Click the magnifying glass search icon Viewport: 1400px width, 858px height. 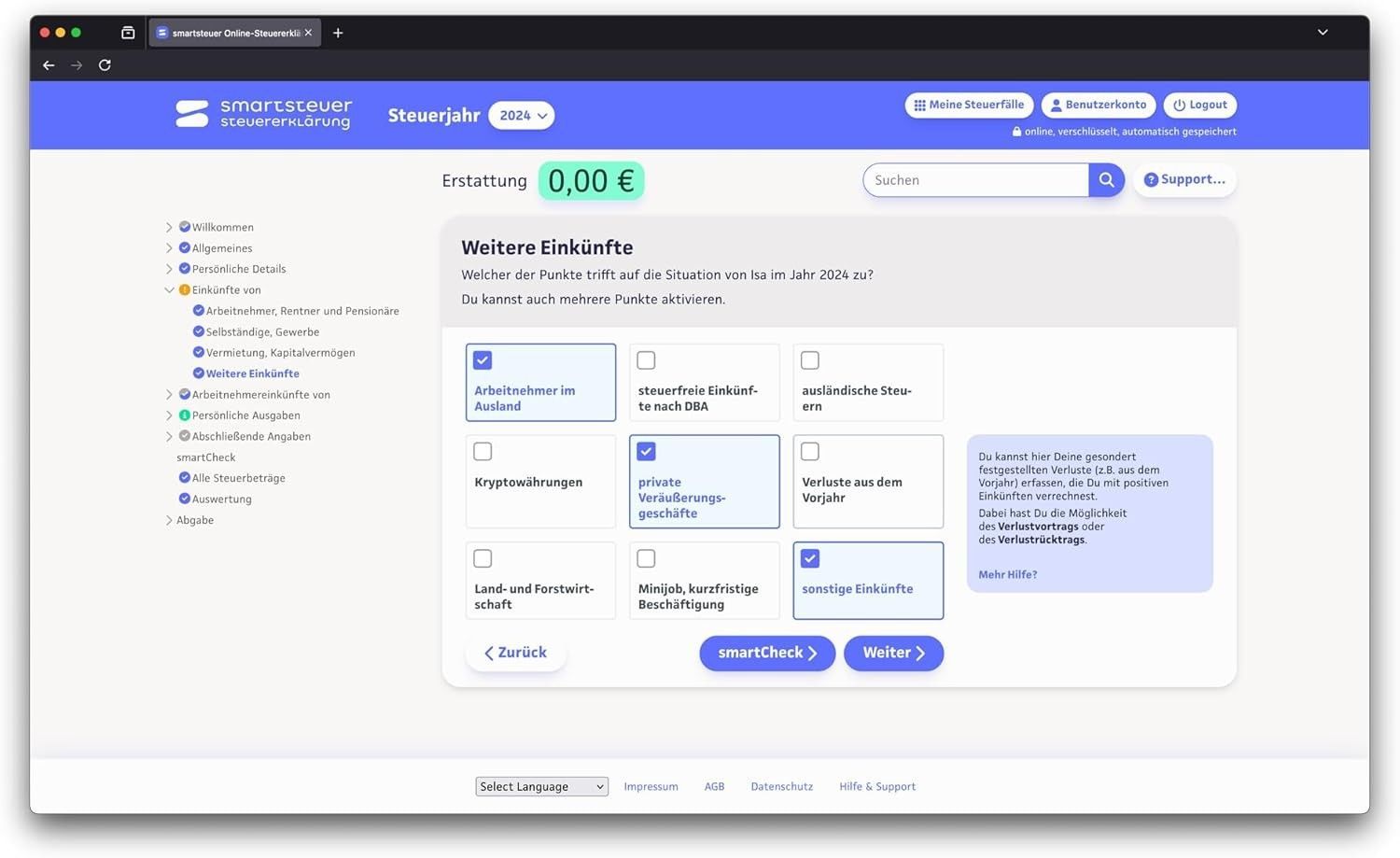click(1106, 180)
